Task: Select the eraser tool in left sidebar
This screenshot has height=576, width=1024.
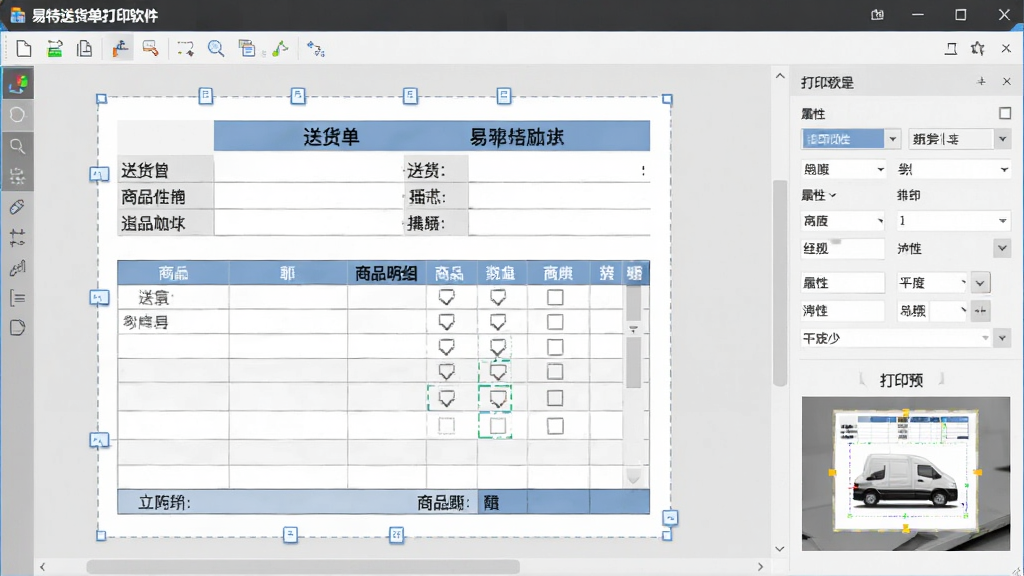Action: click(18, 207)
